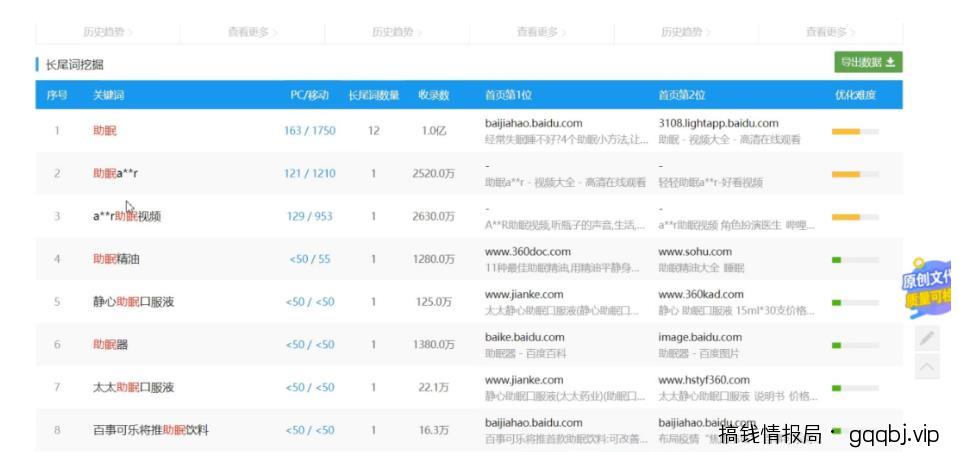Click PC/移动 value in 助眠器 row
Viewport: 959px width, 452px height.
309,345
